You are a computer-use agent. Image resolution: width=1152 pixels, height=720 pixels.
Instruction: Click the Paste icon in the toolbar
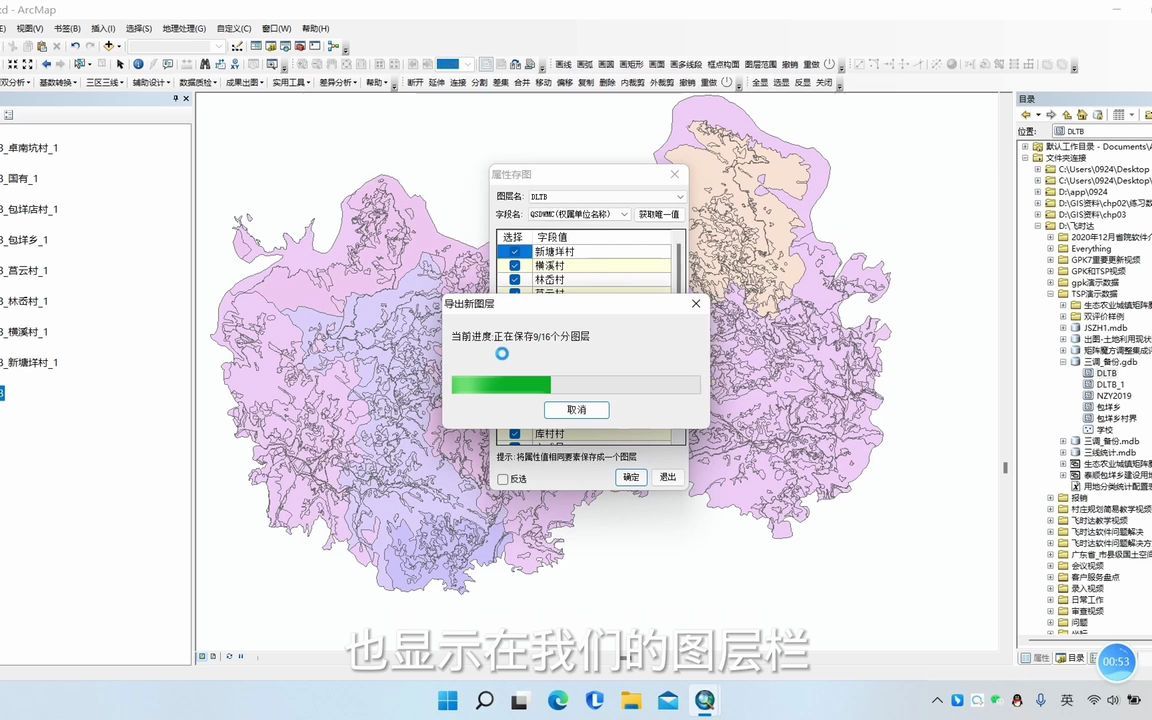coord(41,47)
